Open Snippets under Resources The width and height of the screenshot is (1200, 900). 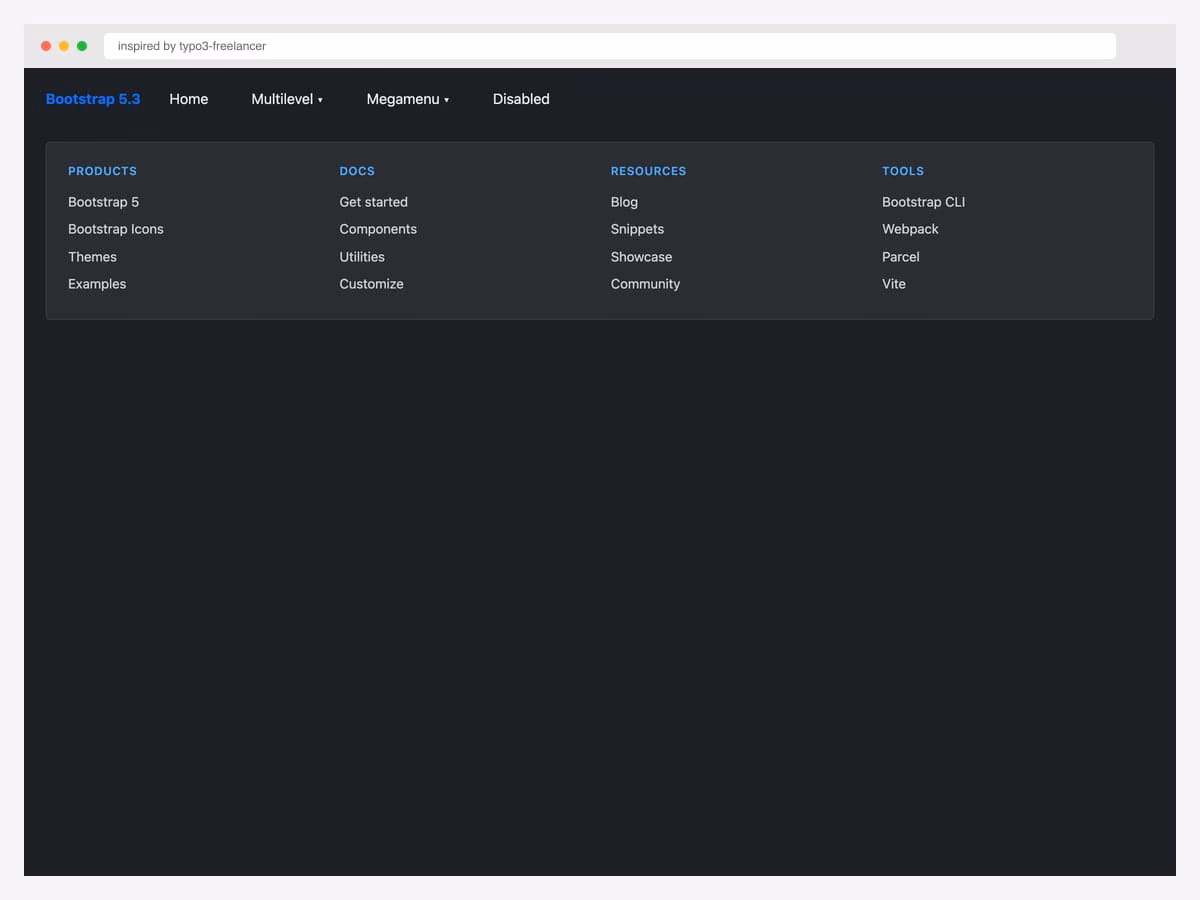tap(638, 229)
